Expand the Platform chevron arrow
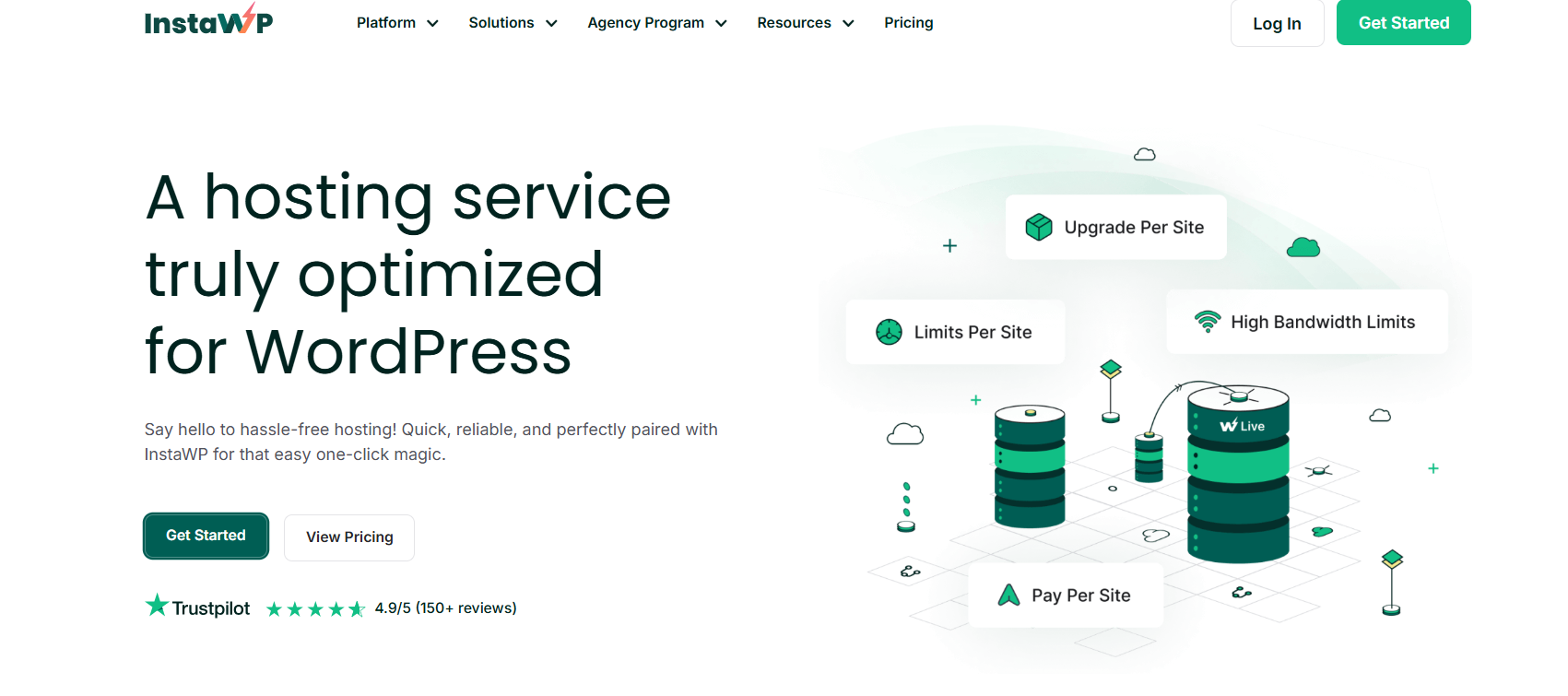 (x=432, y=24)
